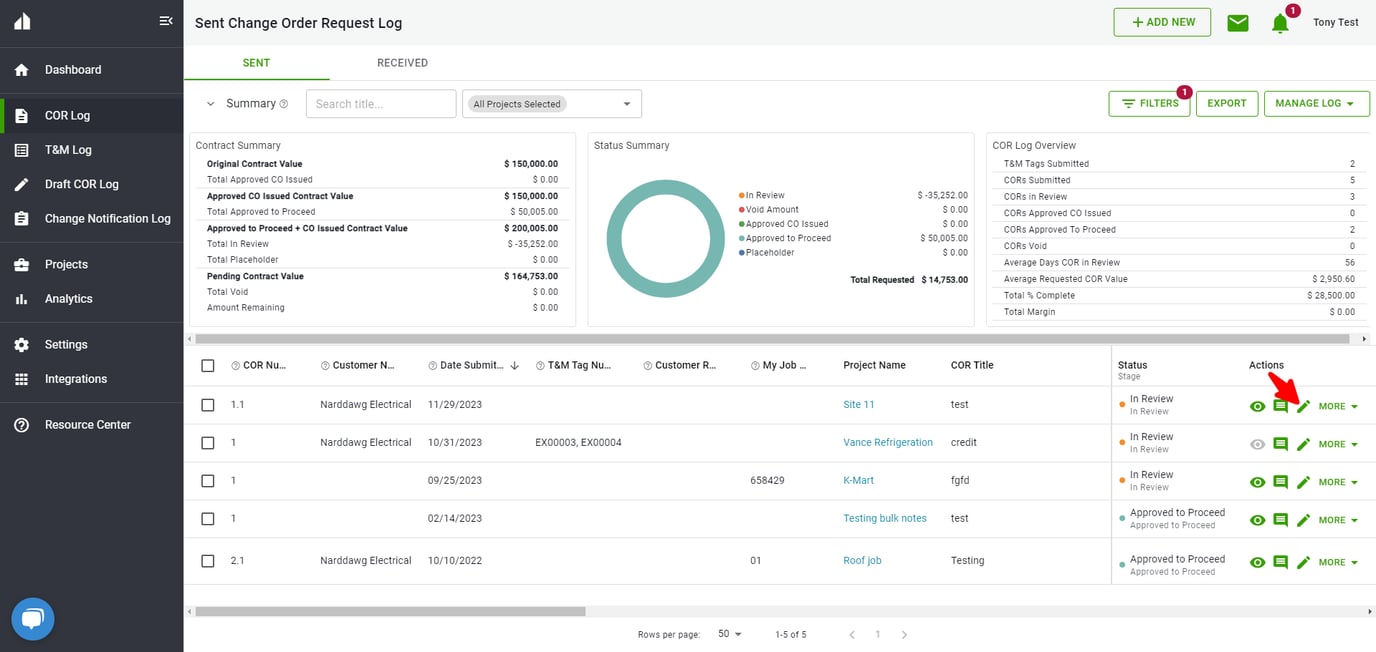Select all rows via header checkbox
This screenshot has height=652, width=1376.
tap(208, 365)
